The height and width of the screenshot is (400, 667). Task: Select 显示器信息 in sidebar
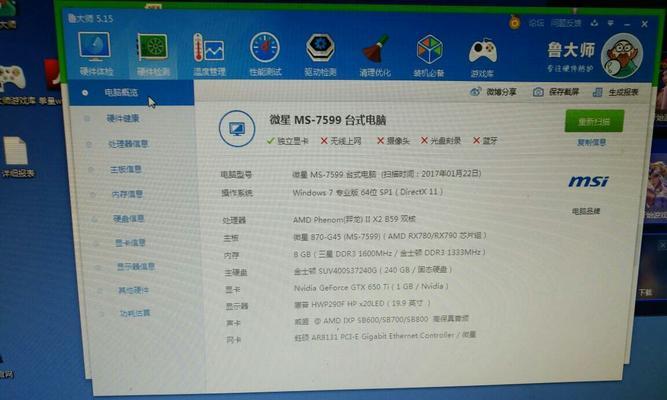pyautogui.click(x=136, y=267)
